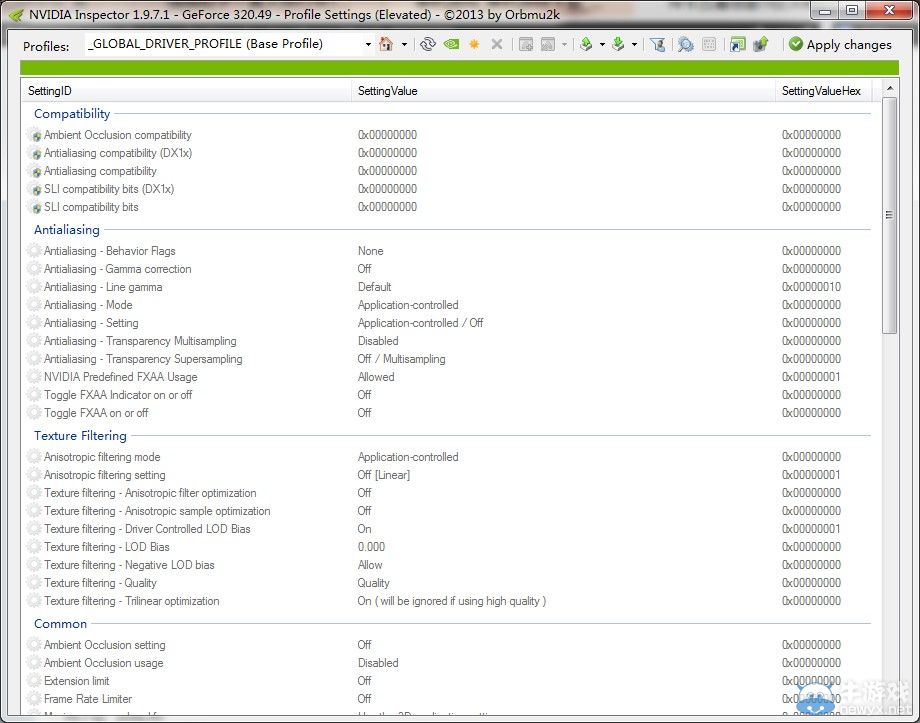Click the toolbar icon left of Apply changes
The image size is (920, 723).
point(761,44)
